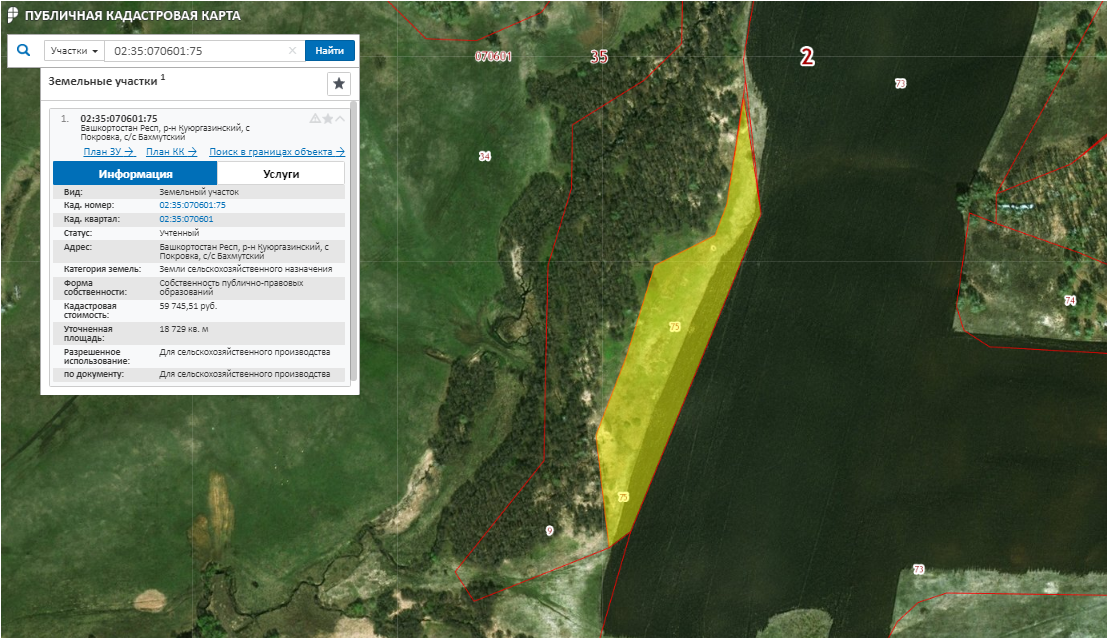Click Поиск в границах объекта link
The height and width of the screenshot is (639, 1108).
click(276, 152)
